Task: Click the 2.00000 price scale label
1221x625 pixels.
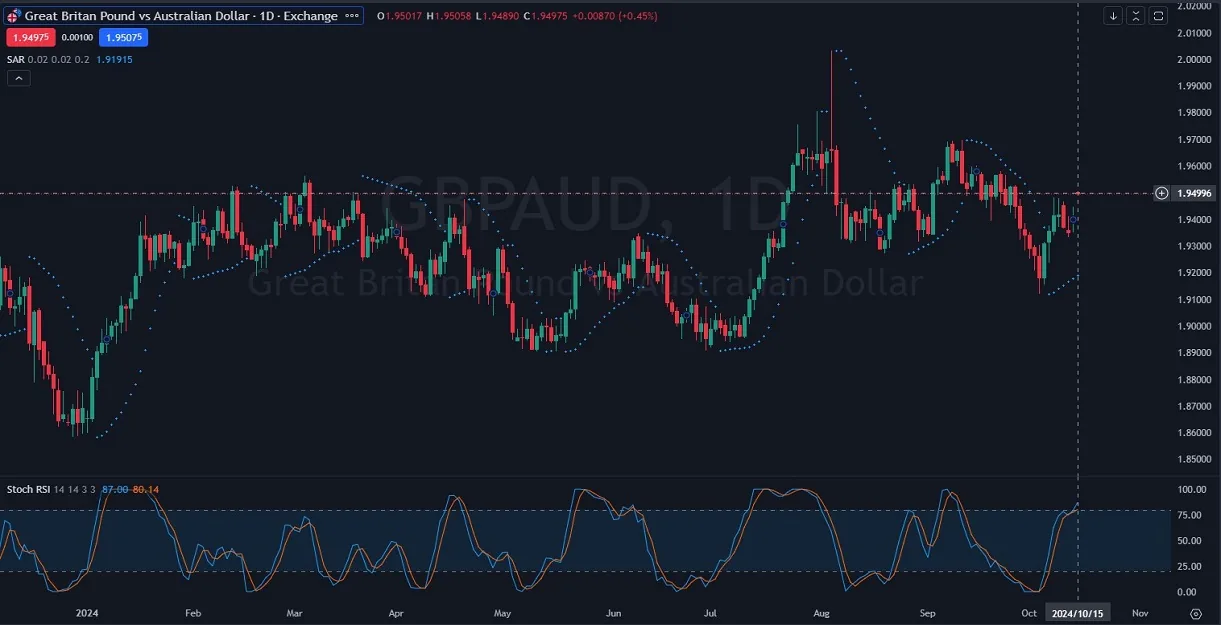Action: [x=1195, y=59]
